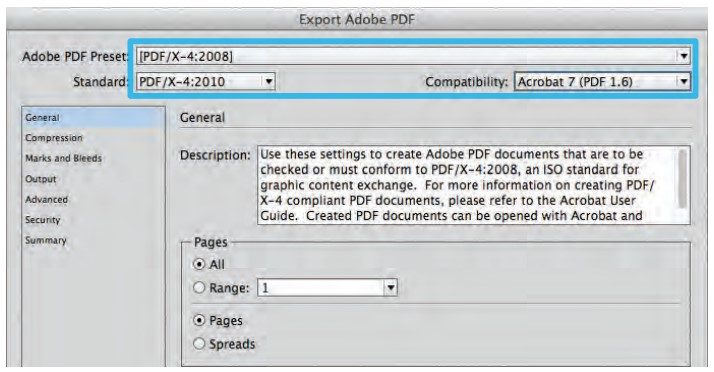Screen dimensions: 714x372
Task: Click the Adobe PDF Preset label
Action: 75,56
